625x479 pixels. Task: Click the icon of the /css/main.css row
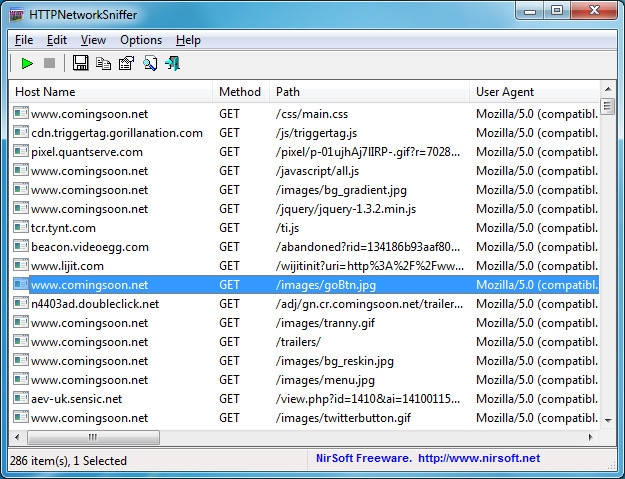[x=21, y=113]
